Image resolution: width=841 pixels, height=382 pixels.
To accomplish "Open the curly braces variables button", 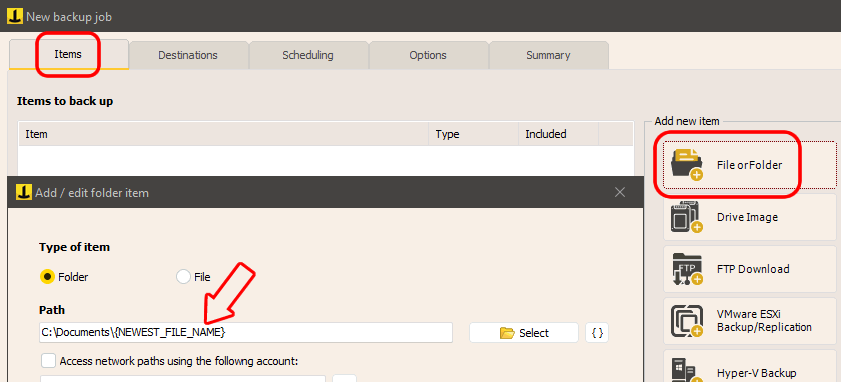I will coord(597,333).
